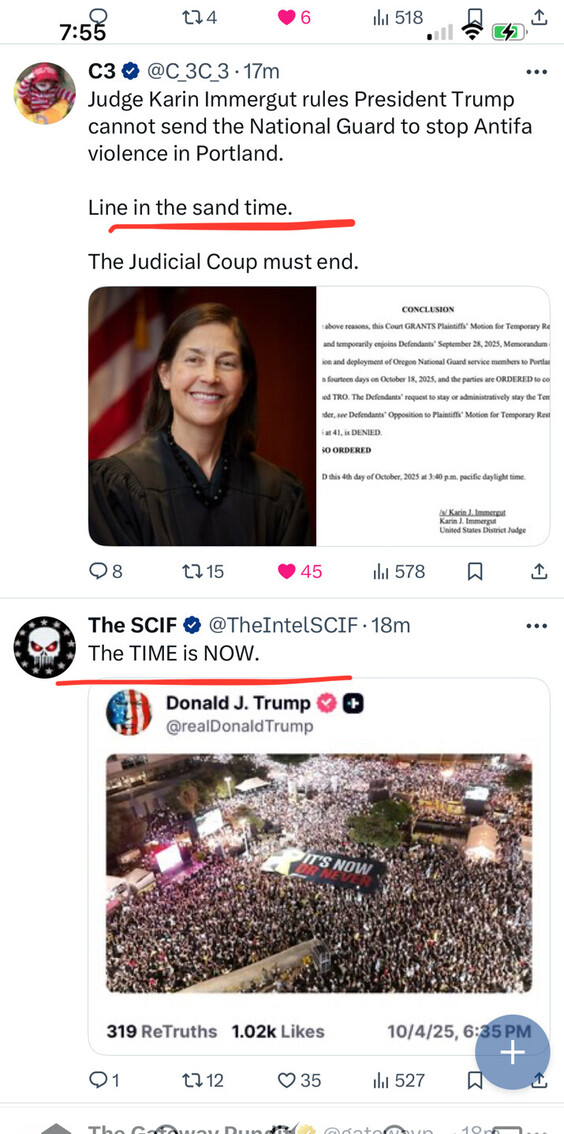Image resolution: width=564 pixels, height=1134 pixels.
Task: View analytics showing 578 views
Action: coord(398,571)
